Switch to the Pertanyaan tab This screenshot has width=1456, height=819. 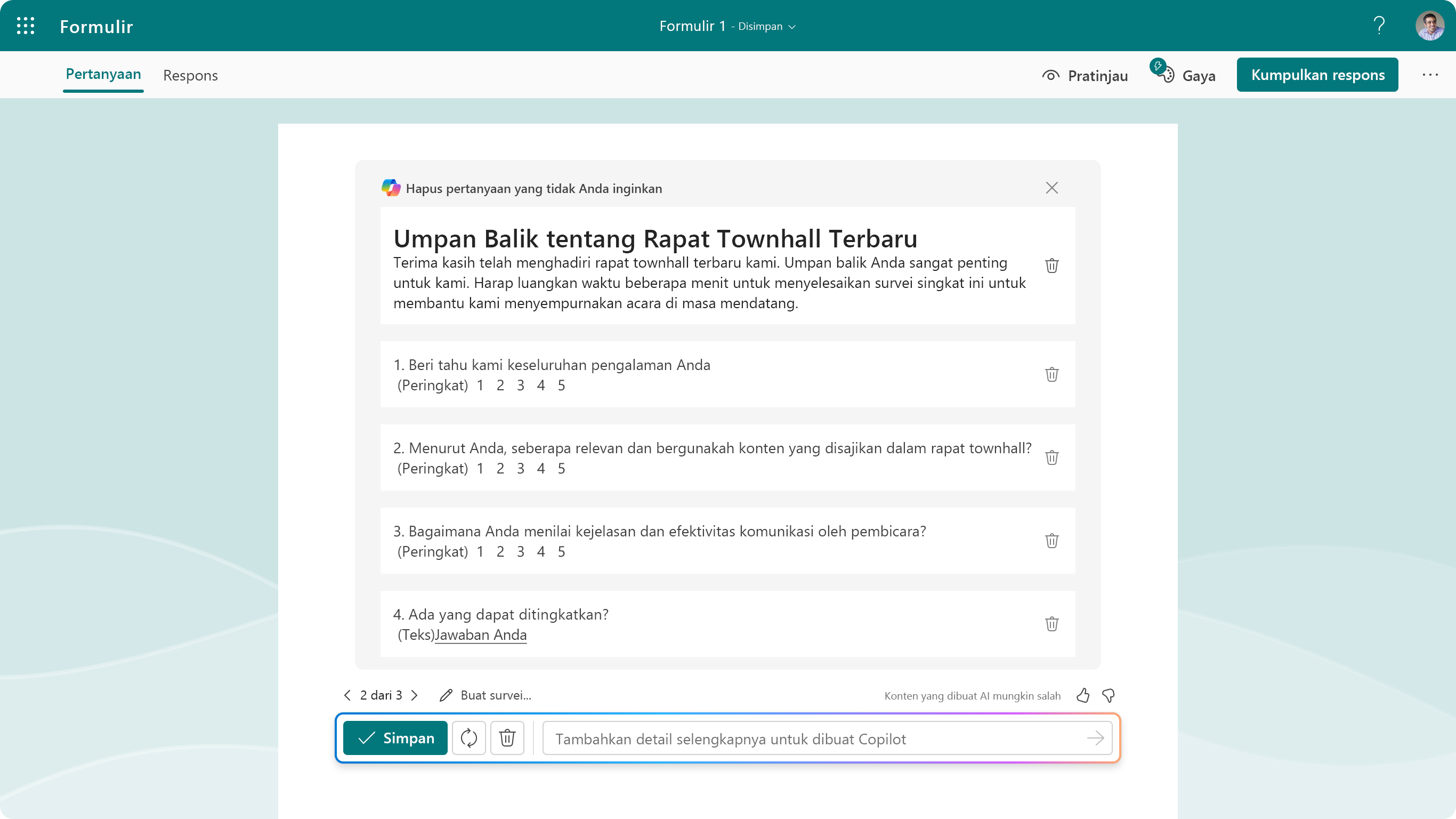click(x=103, y=74)
